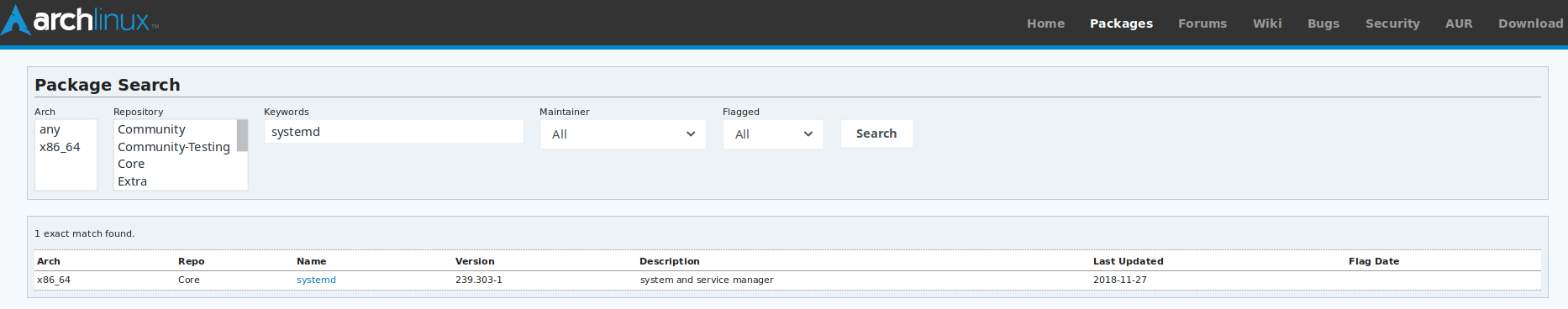
Task: Expand the Flagged dropdown
Action: click(x=773, y=134)
